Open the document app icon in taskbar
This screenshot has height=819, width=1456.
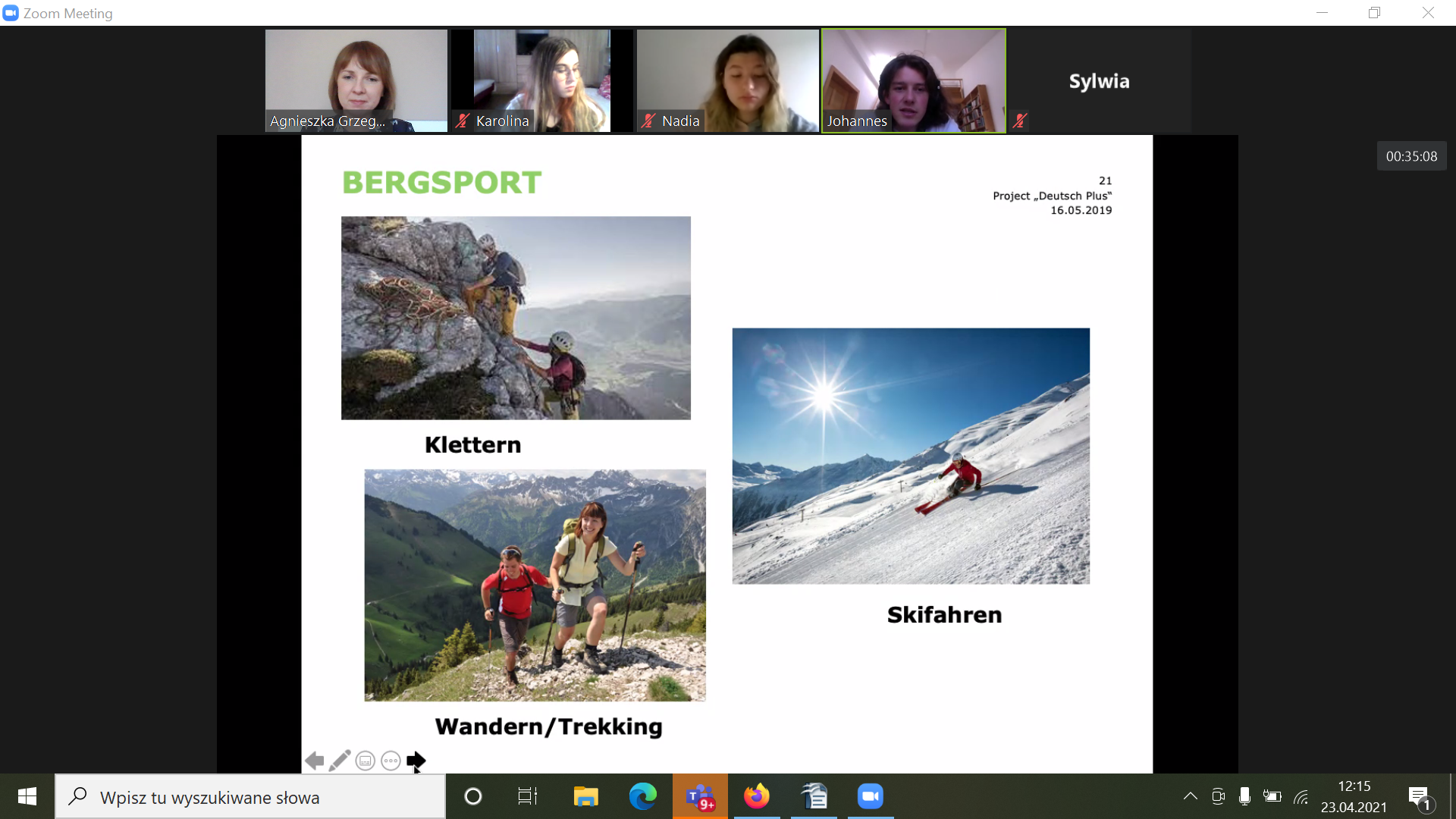click(814, 796)
